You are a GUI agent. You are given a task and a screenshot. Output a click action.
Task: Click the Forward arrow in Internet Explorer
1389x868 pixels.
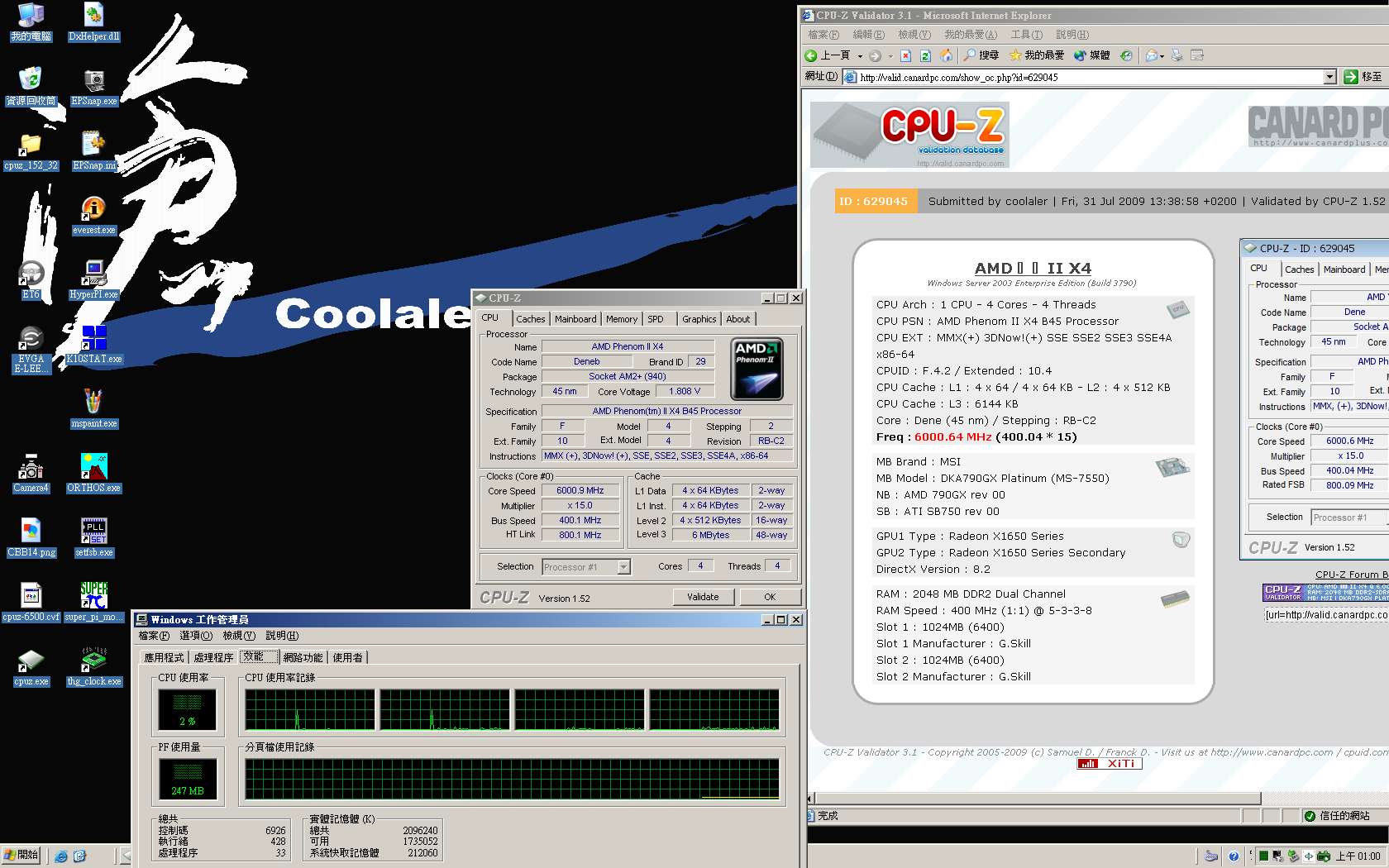875,55
